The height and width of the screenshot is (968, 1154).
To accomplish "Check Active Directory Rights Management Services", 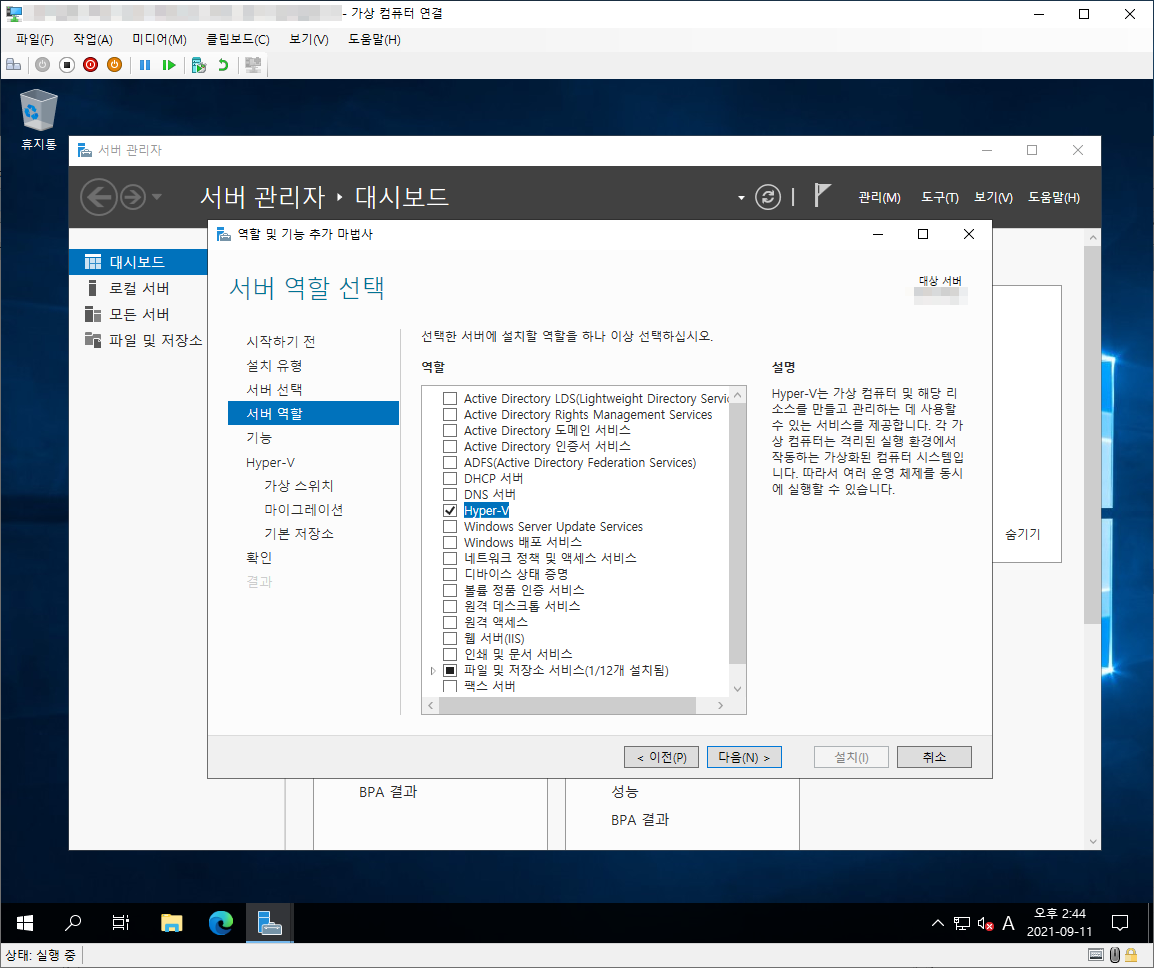I will tap(450, 414).
